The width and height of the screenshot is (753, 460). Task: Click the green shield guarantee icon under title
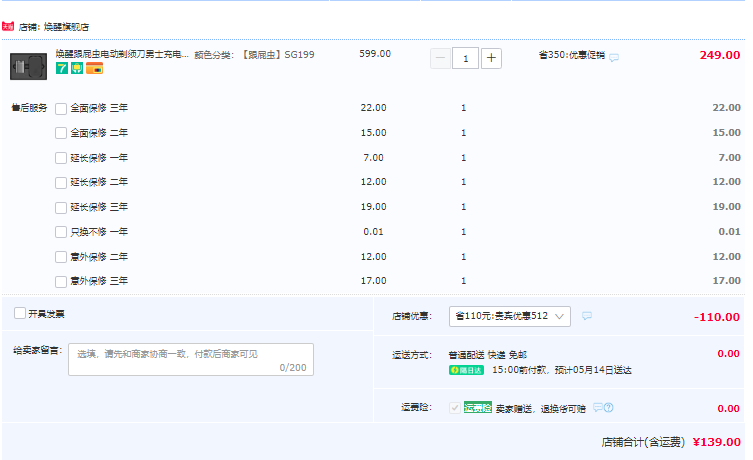tap(77, 68)
